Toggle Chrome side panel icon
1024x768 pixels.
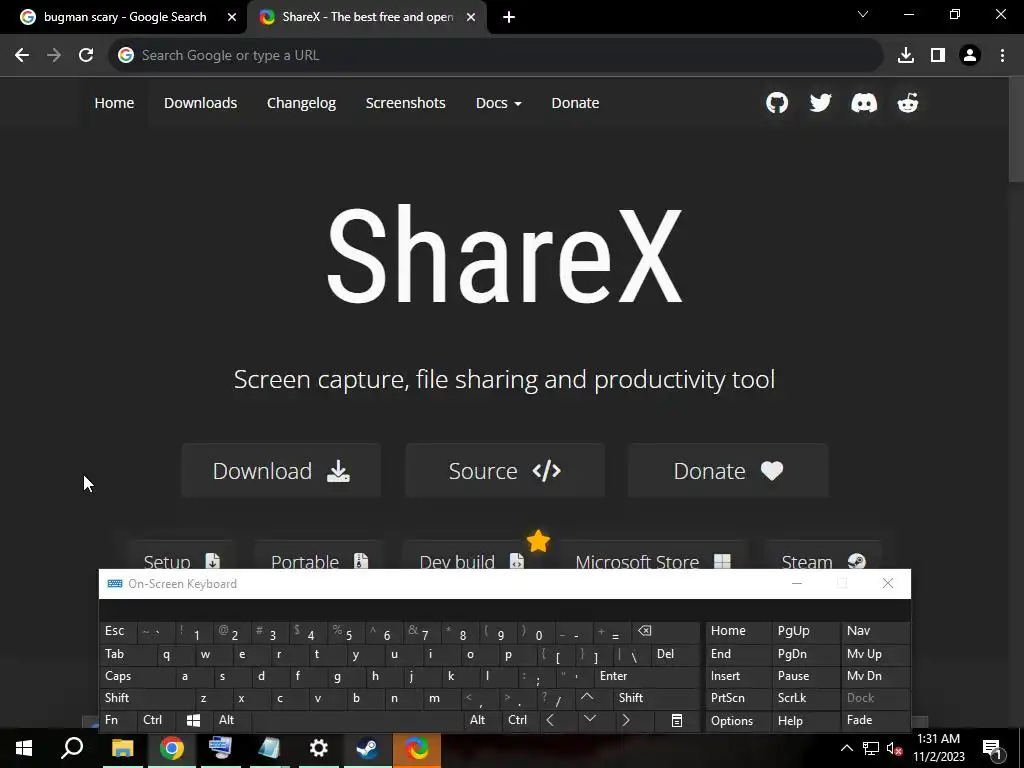[938, 55]
